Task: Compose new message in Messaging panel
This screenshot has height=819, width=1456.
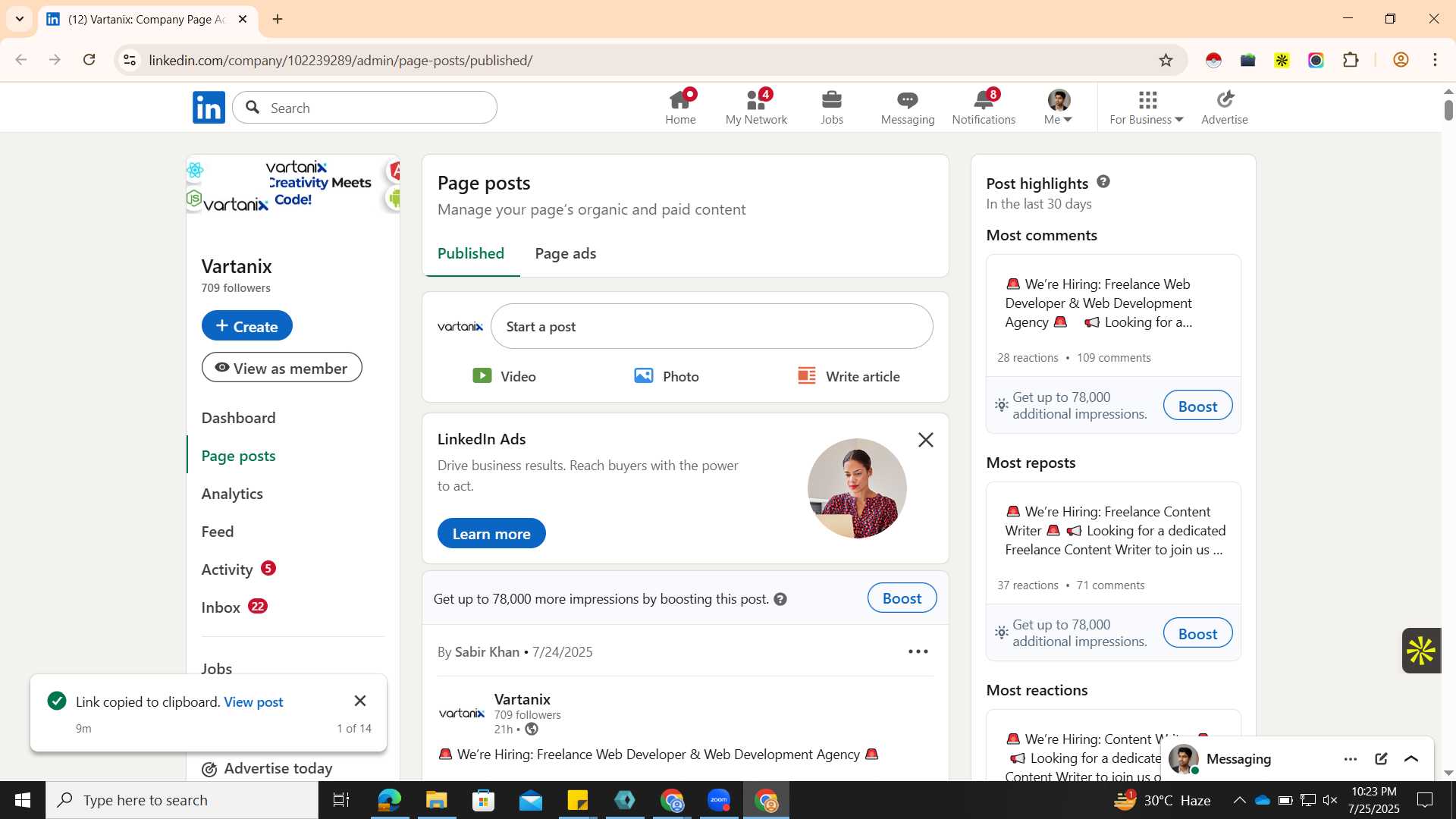Action: point(1381,759)
